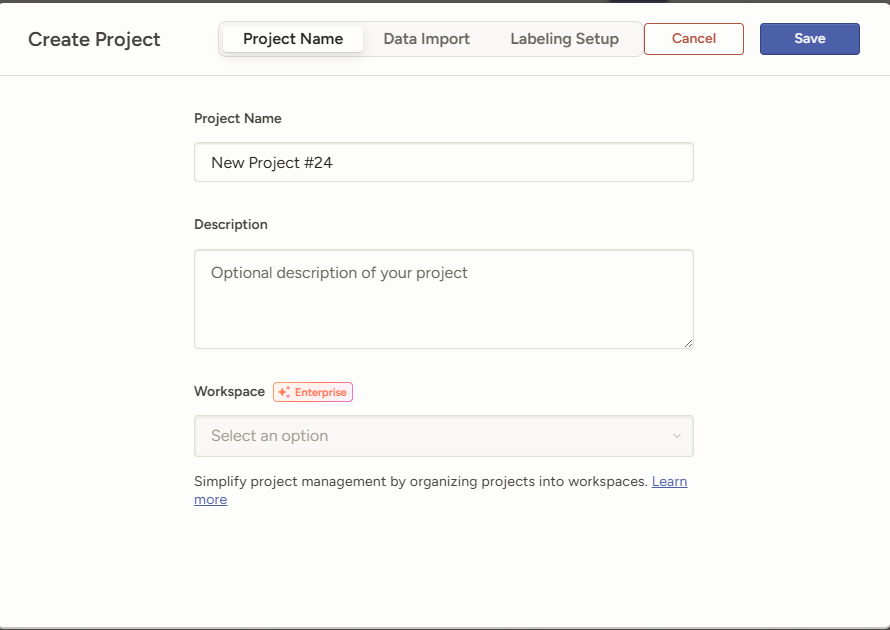Viewport: 890px width, 630px height.
Task: Click the Workspace dropdown chevron arrow
Action: coord(677,436)
